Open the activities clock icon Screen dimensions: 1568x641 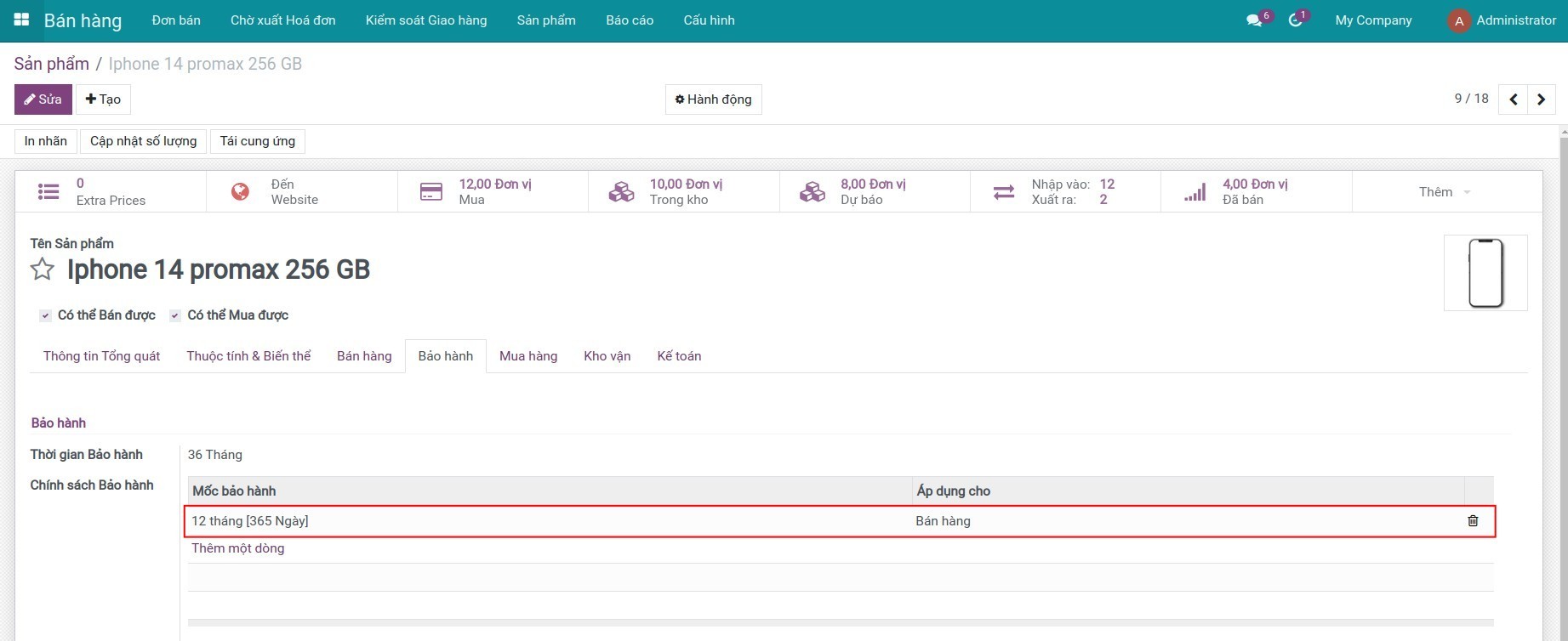[1295, 20]
